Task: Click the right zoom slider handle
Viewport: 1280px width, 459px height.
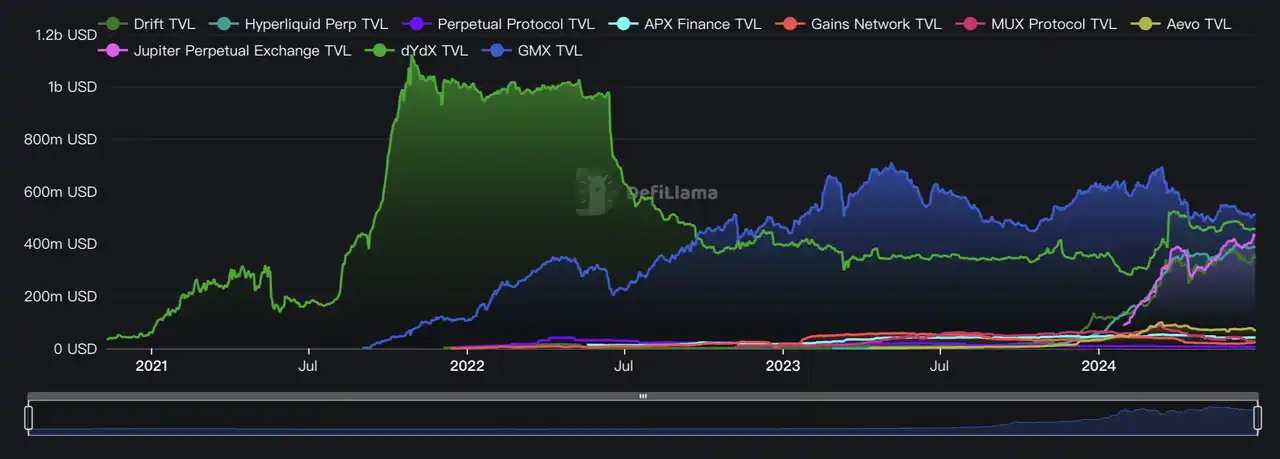Action: pos(1259,418)
